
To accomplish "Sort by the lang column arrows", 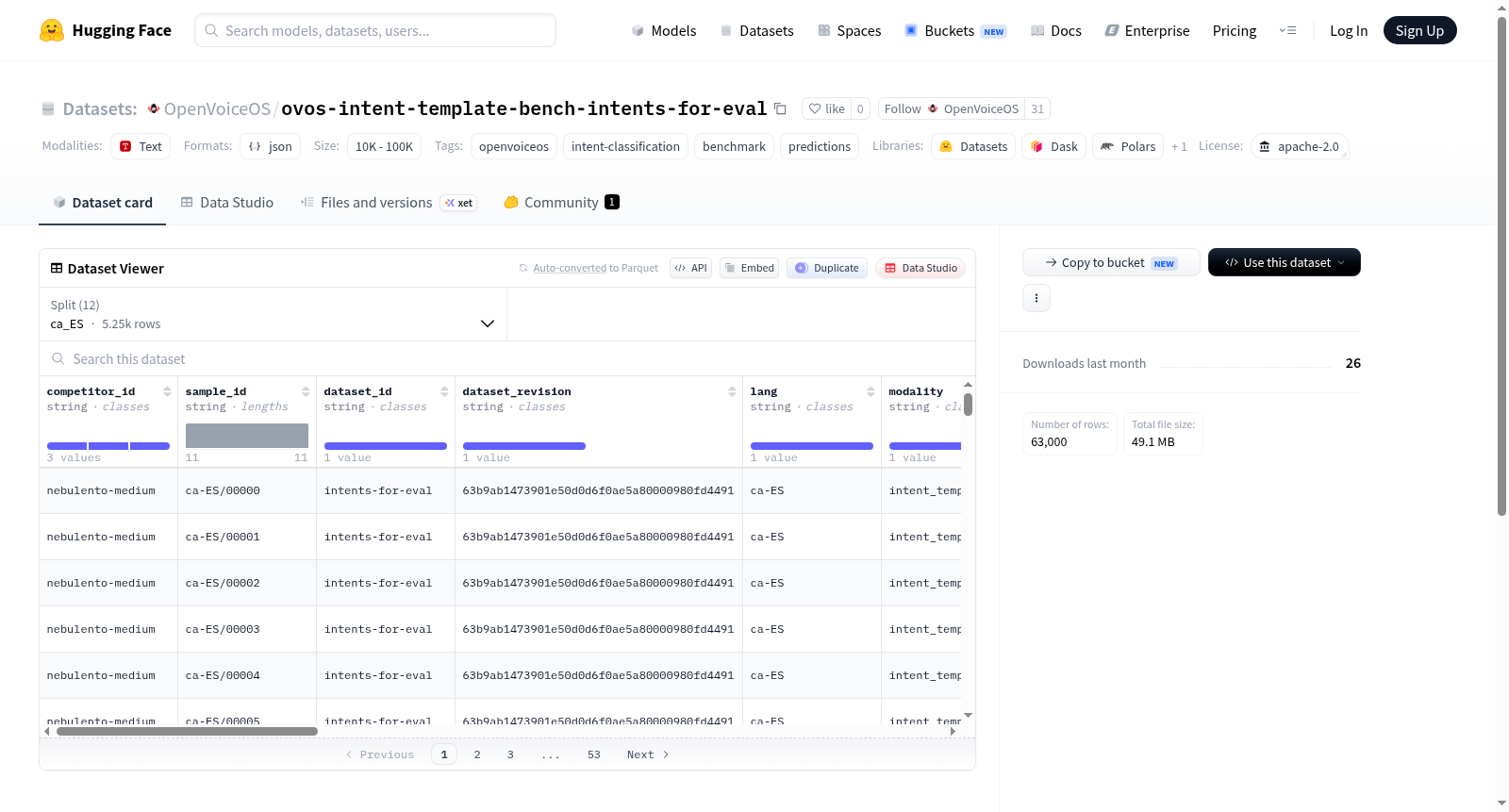I will 871,391.
